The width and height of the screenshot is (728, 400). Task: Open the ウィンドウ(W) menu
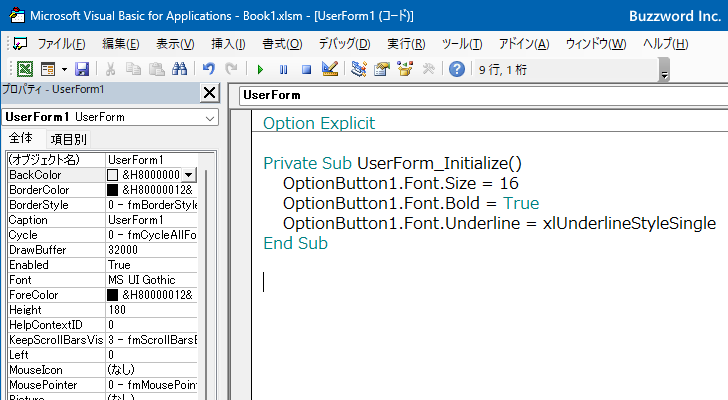point(596,44)
